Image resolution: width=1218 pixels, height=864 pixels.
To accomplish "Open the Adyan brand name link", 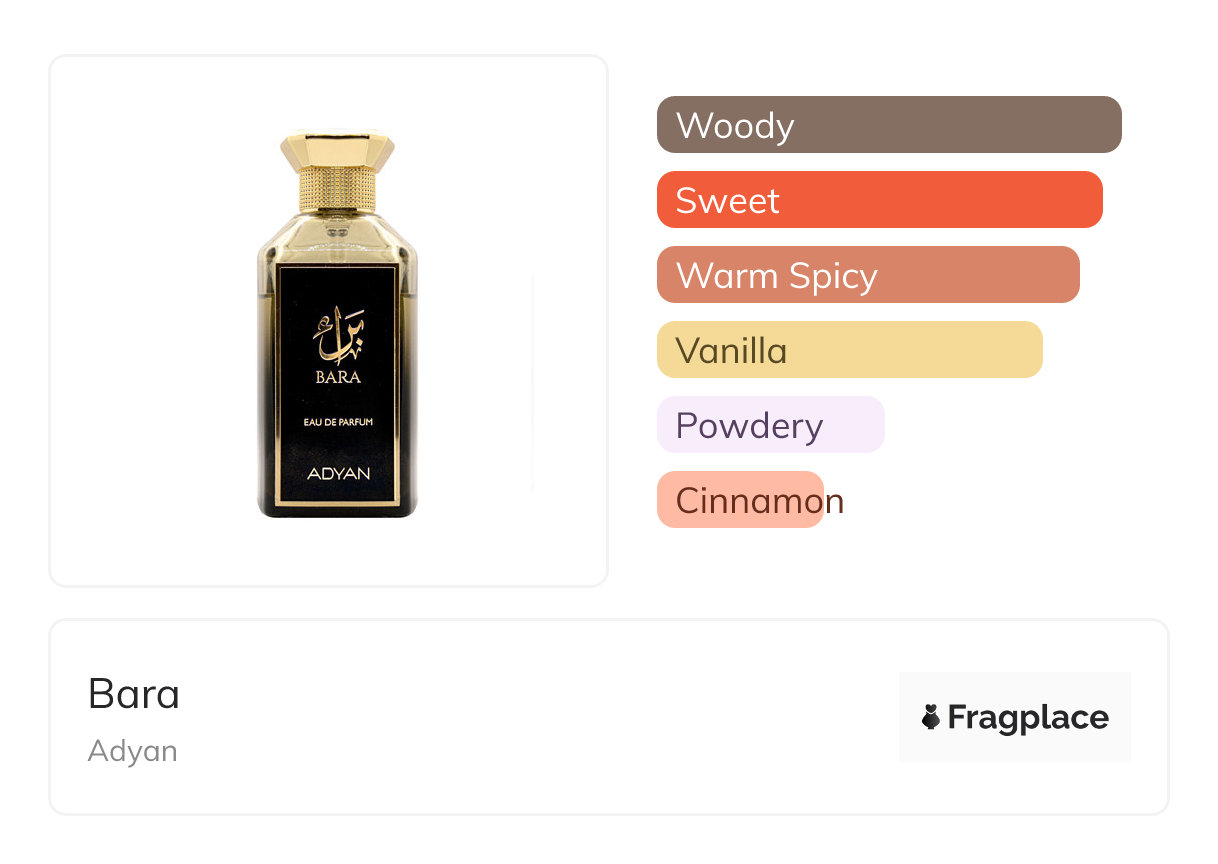I will point(133,751).
